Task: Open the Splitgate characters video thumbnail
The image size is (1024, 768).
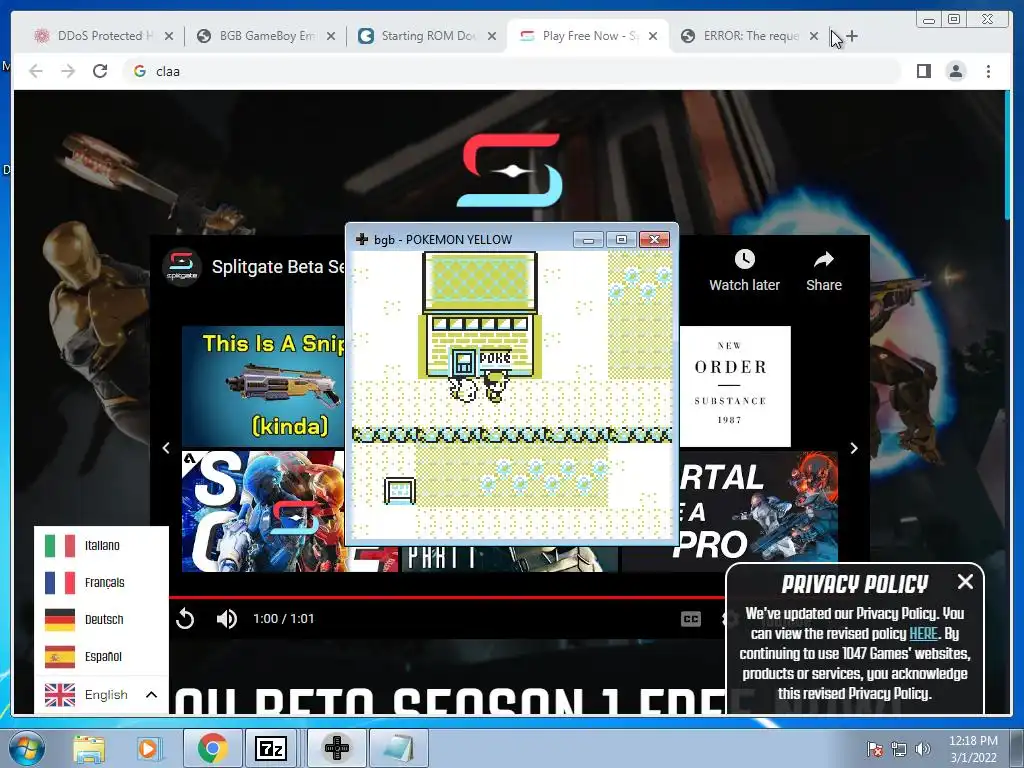Action: coord(263,511)
